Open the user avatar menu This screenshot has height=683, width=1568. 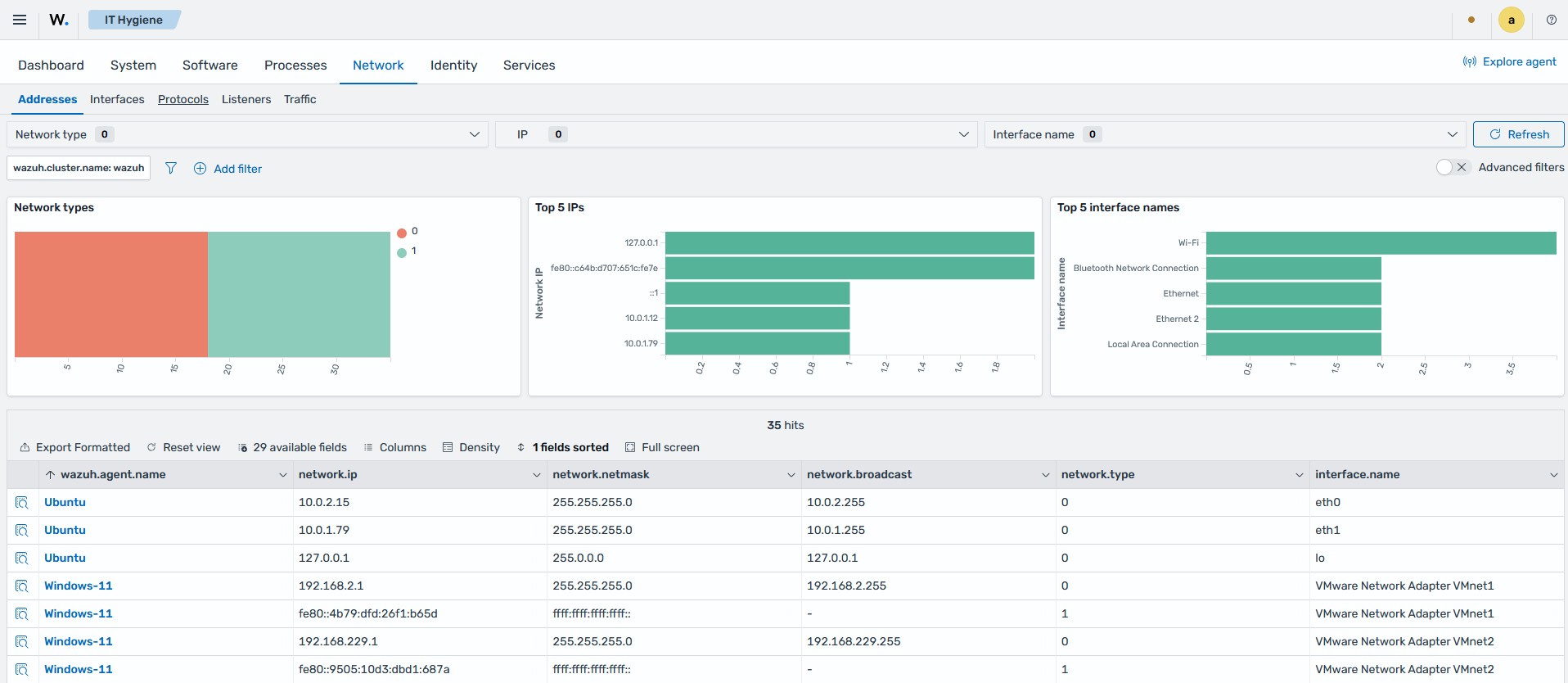pyautogui.click(x=1511, y=20)
